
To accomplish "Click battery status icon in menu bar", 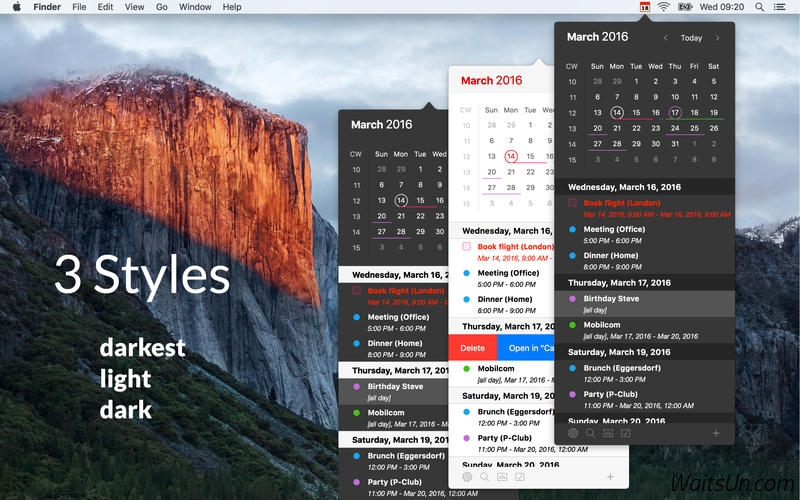I will [685, 7].
